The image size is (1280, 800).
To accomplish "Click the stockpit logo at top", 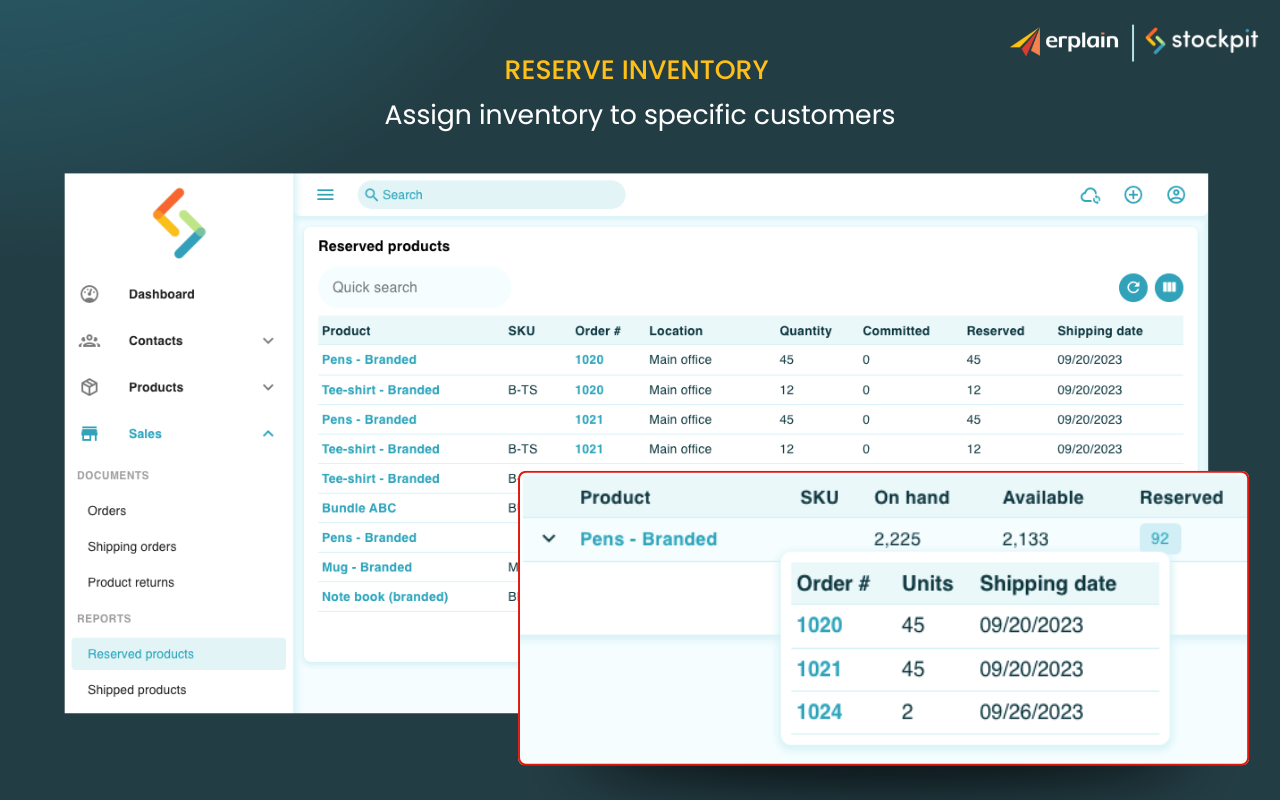I will [x=1202, y=41].
